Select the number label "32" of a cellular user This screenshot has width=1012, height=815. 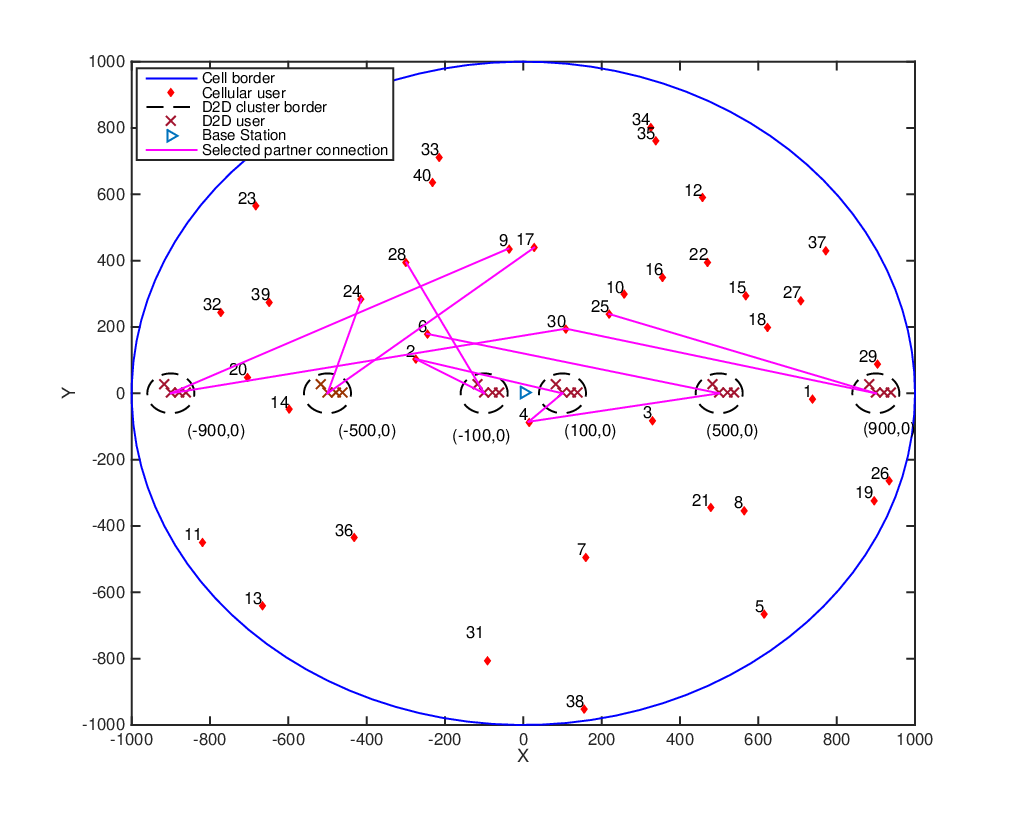[212, 305]
